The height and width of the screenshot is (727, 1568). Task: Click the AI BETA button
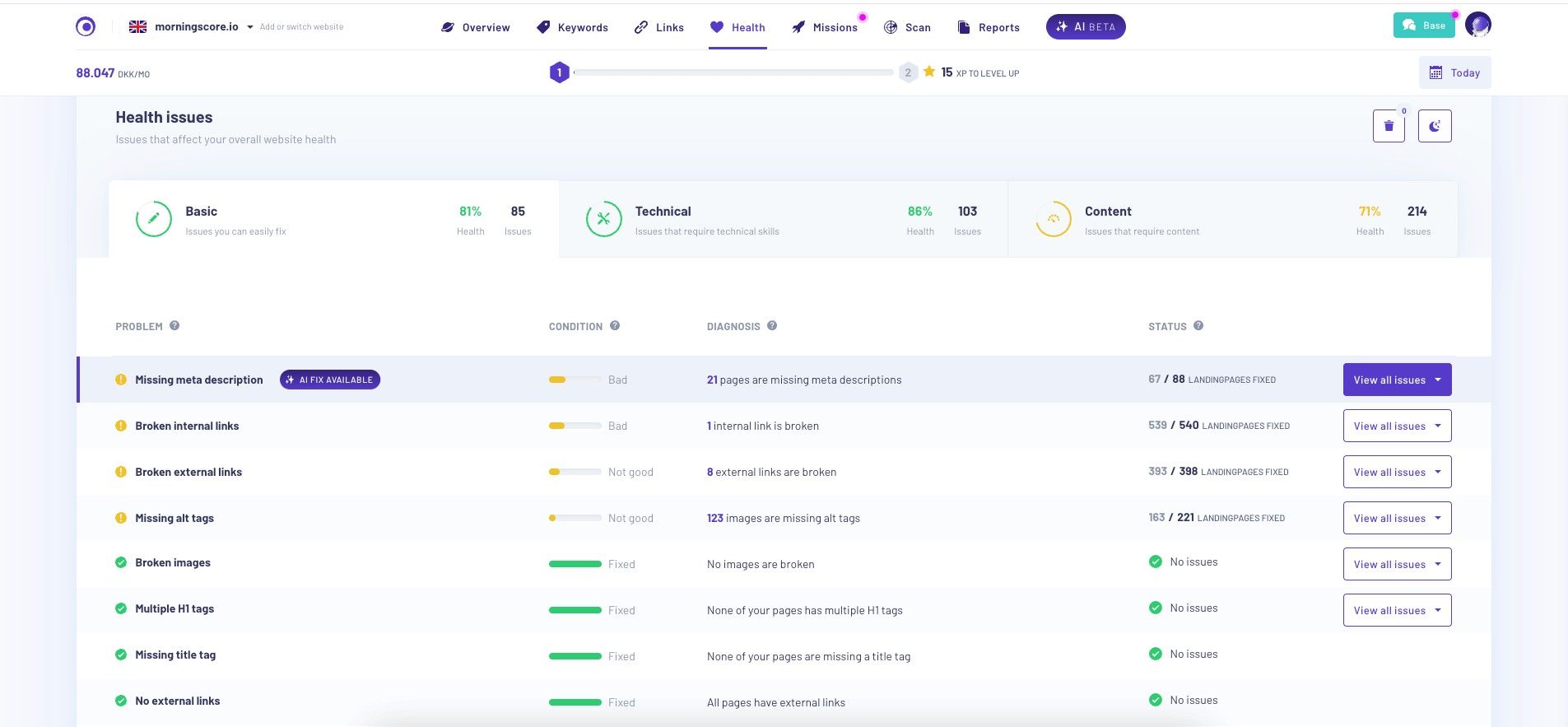pos(1085,26)
